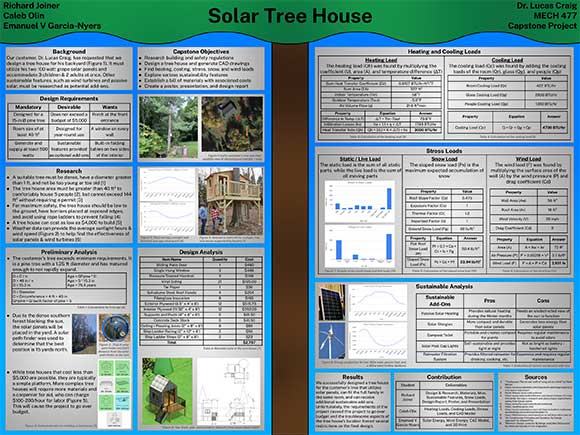The width and height of the screenshot is (580, 435).
Task: Select the author name "Caleb Olin"
Action: 24,16
